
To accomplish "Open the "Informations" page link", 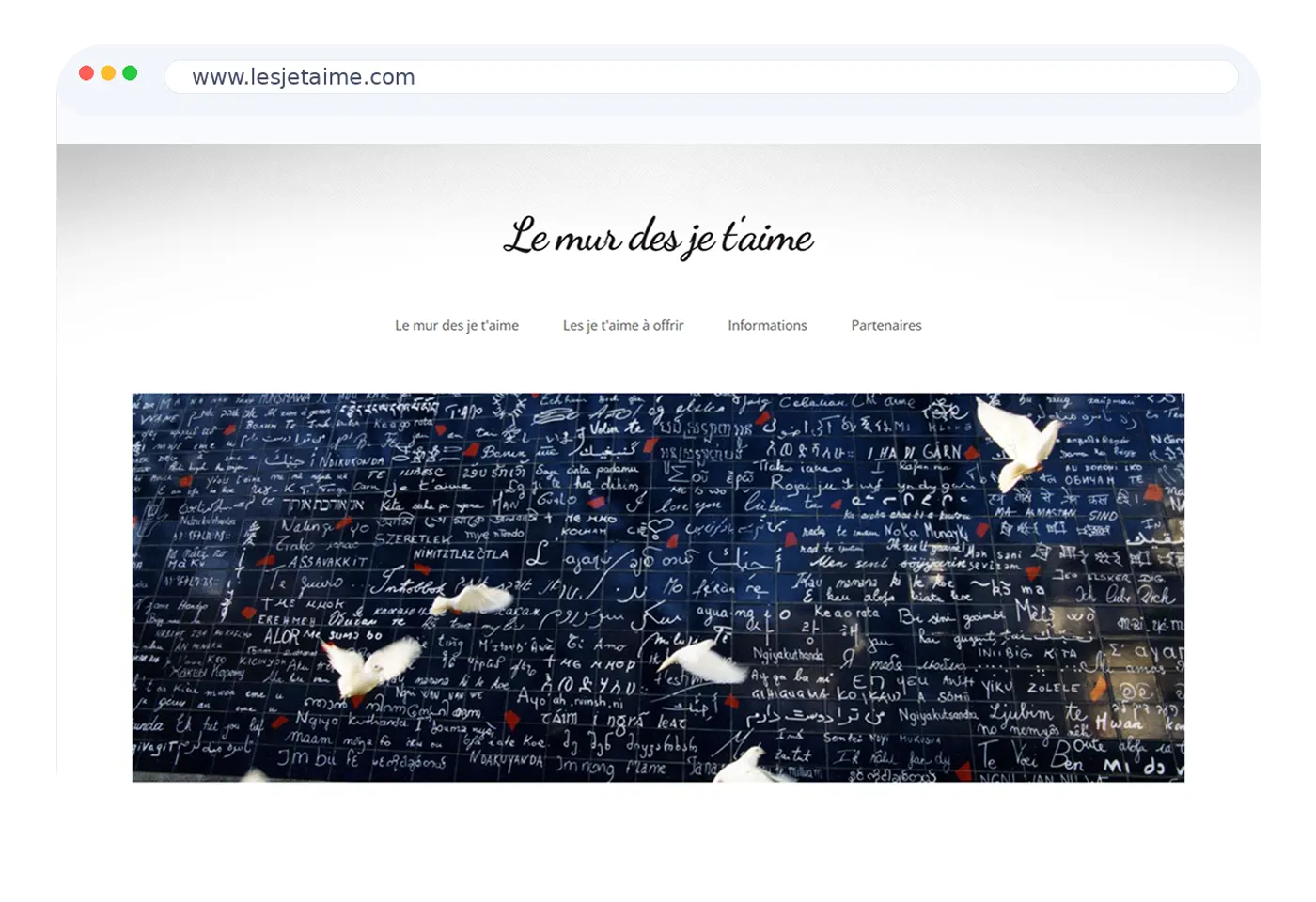I will tap(767, 325).
